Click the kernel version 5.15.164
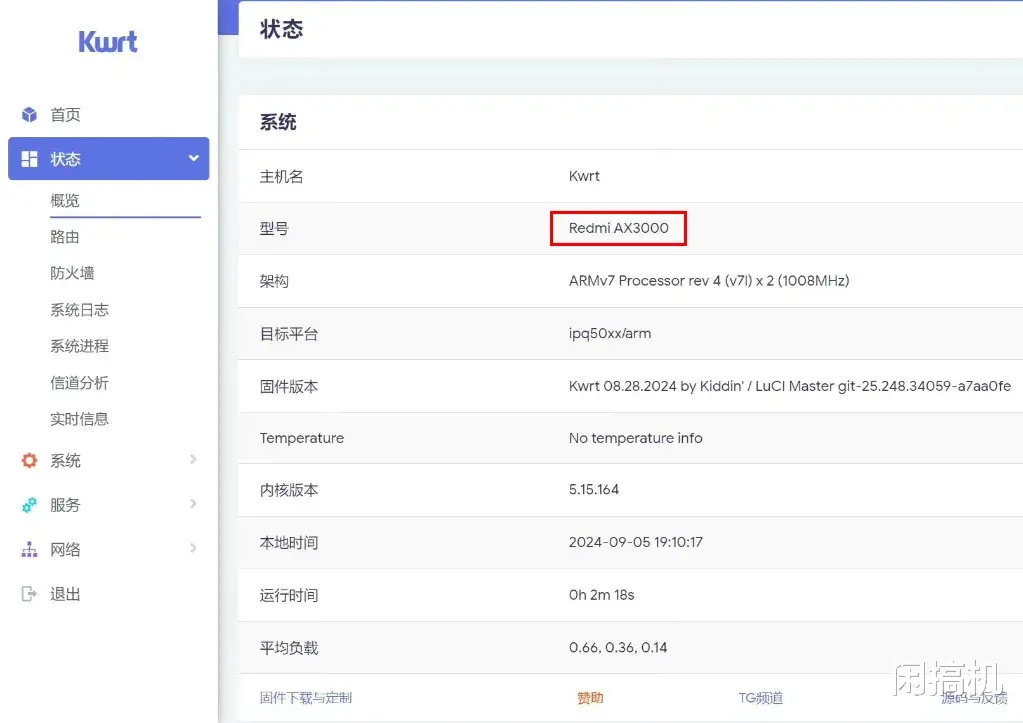 pos(594,489)
